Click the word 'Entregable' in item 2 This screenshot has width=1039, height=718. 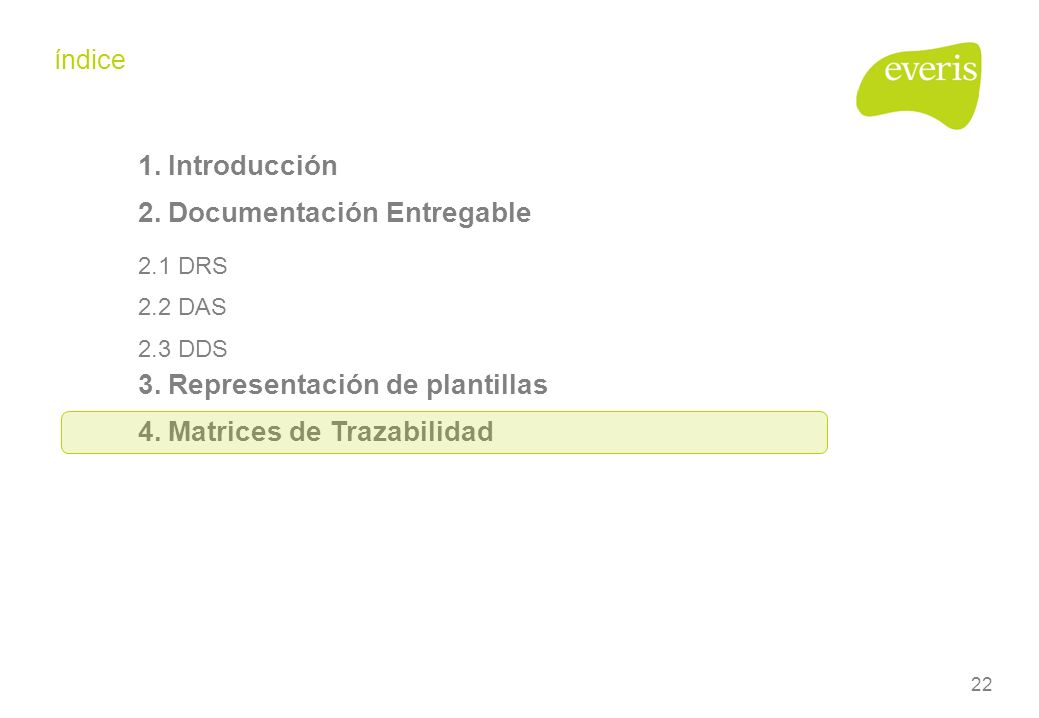coord(459,213)
